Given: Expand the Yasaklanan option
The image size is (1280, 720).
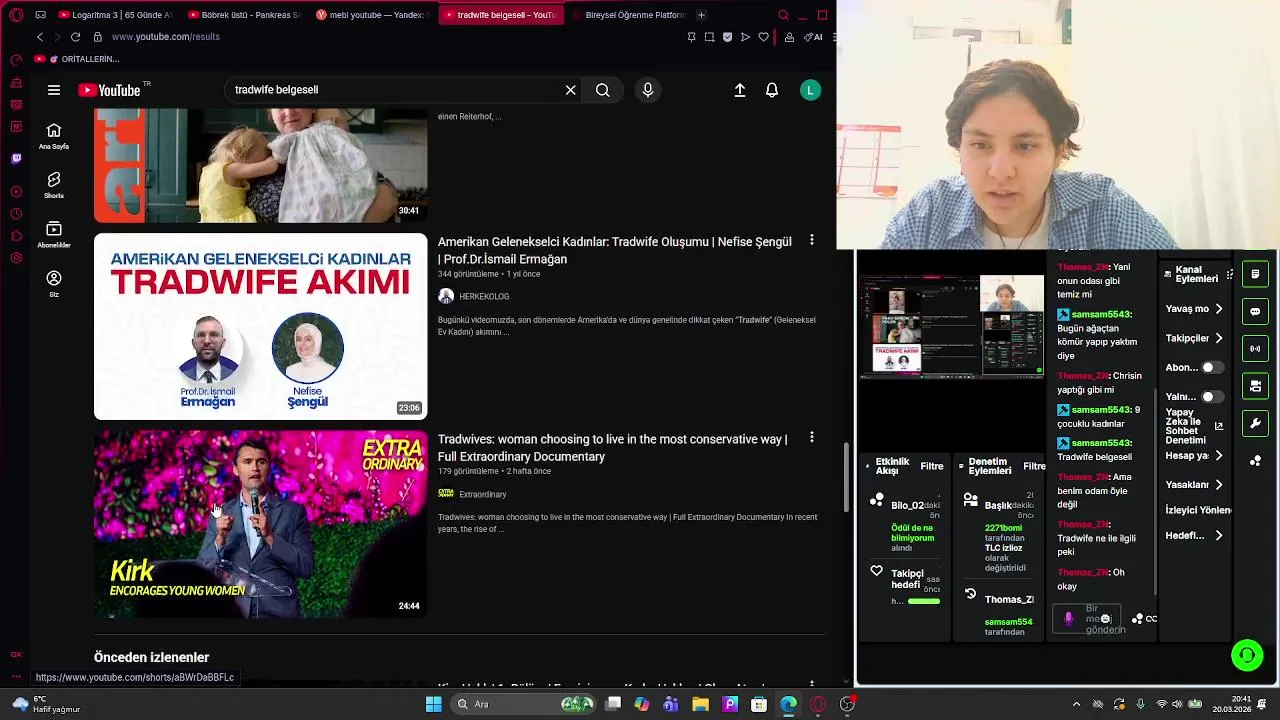Looking at the screenshot, I should pyautogui.click(x=1219, y=485).
